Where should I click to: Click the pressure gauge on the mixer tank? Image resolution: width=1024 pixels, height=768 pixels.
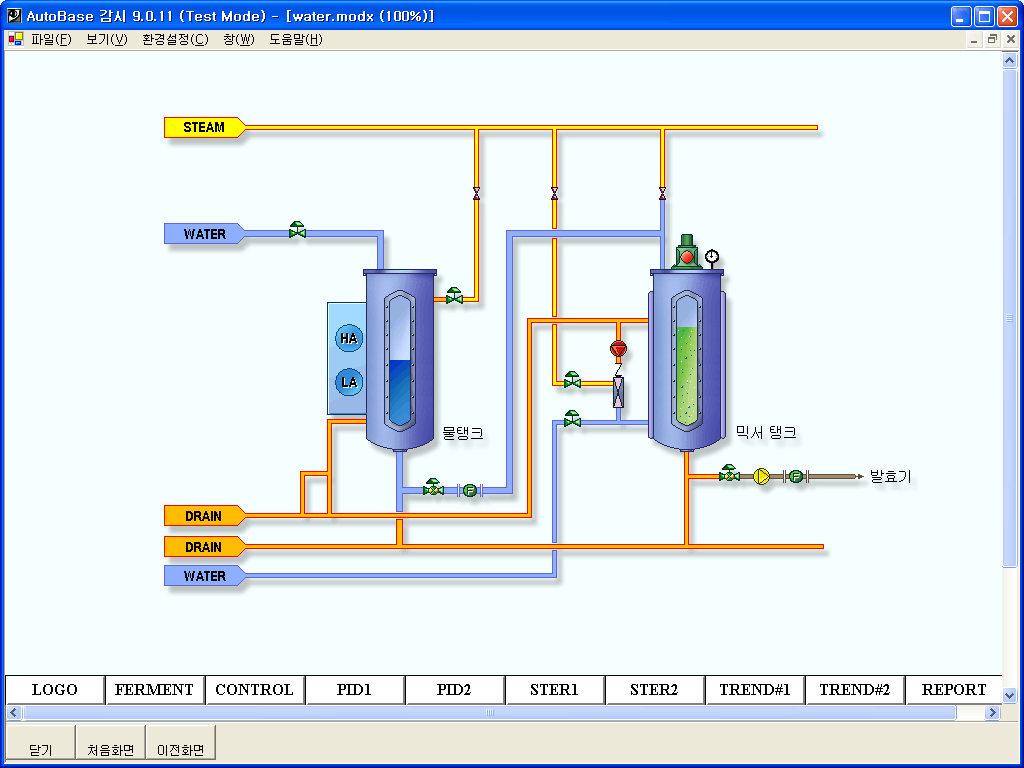(711, 257)
